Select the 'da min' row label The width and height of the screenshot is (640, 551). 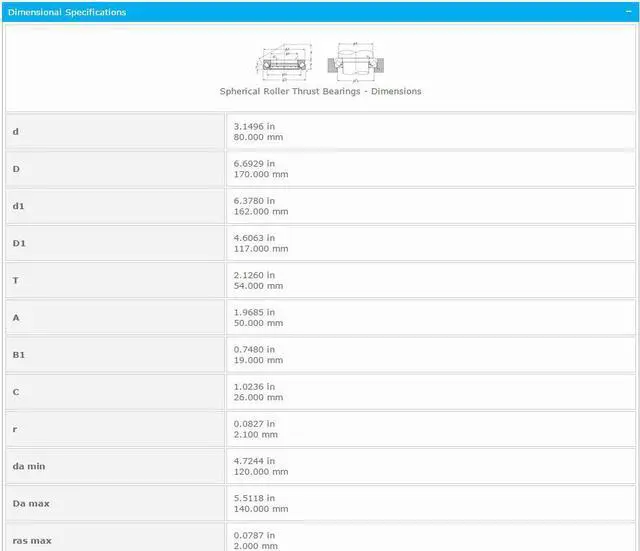(28, 466)
